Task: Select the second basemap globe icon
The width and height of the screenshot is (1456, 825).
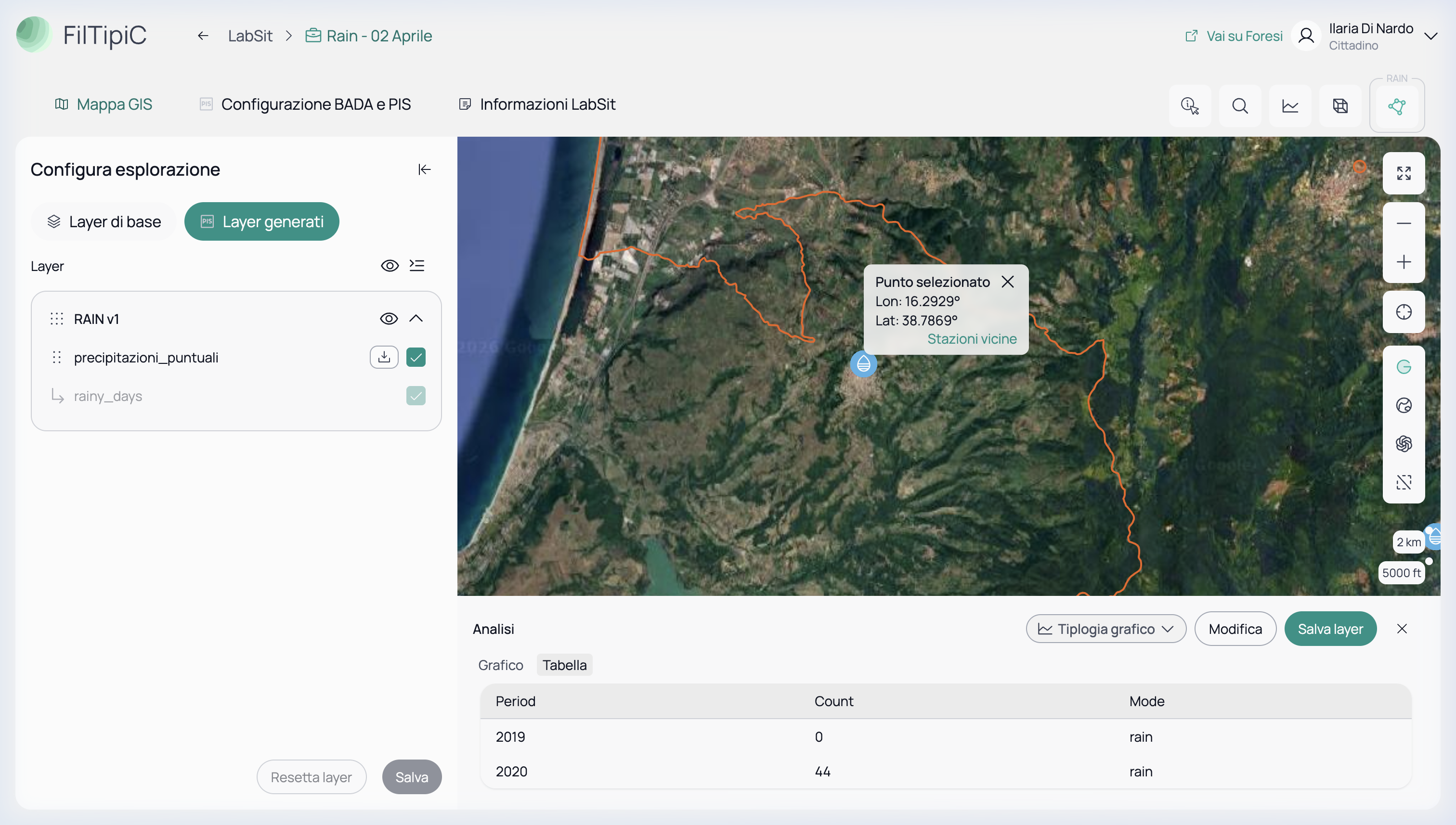Action: point(1404,406)
